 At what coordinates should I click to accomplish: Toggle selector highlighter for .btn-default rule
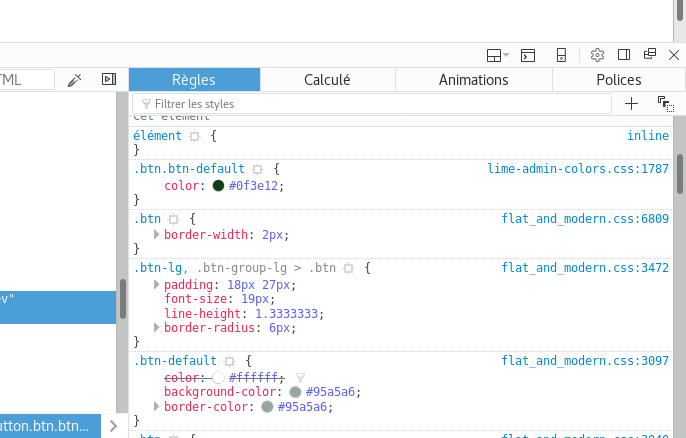(229, 361)
